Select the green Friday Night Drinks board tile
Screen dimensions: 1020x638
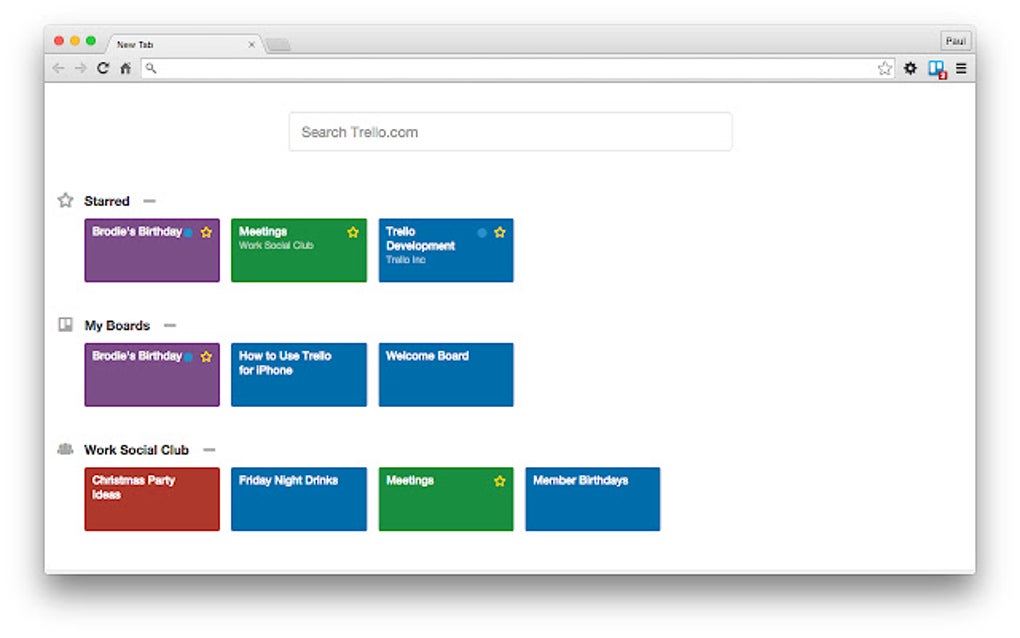298,499
